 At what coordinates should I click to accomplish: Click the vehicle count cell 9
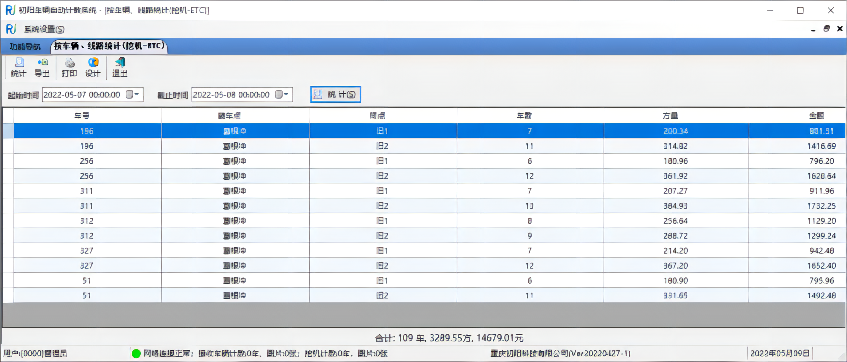click(530, 236)
